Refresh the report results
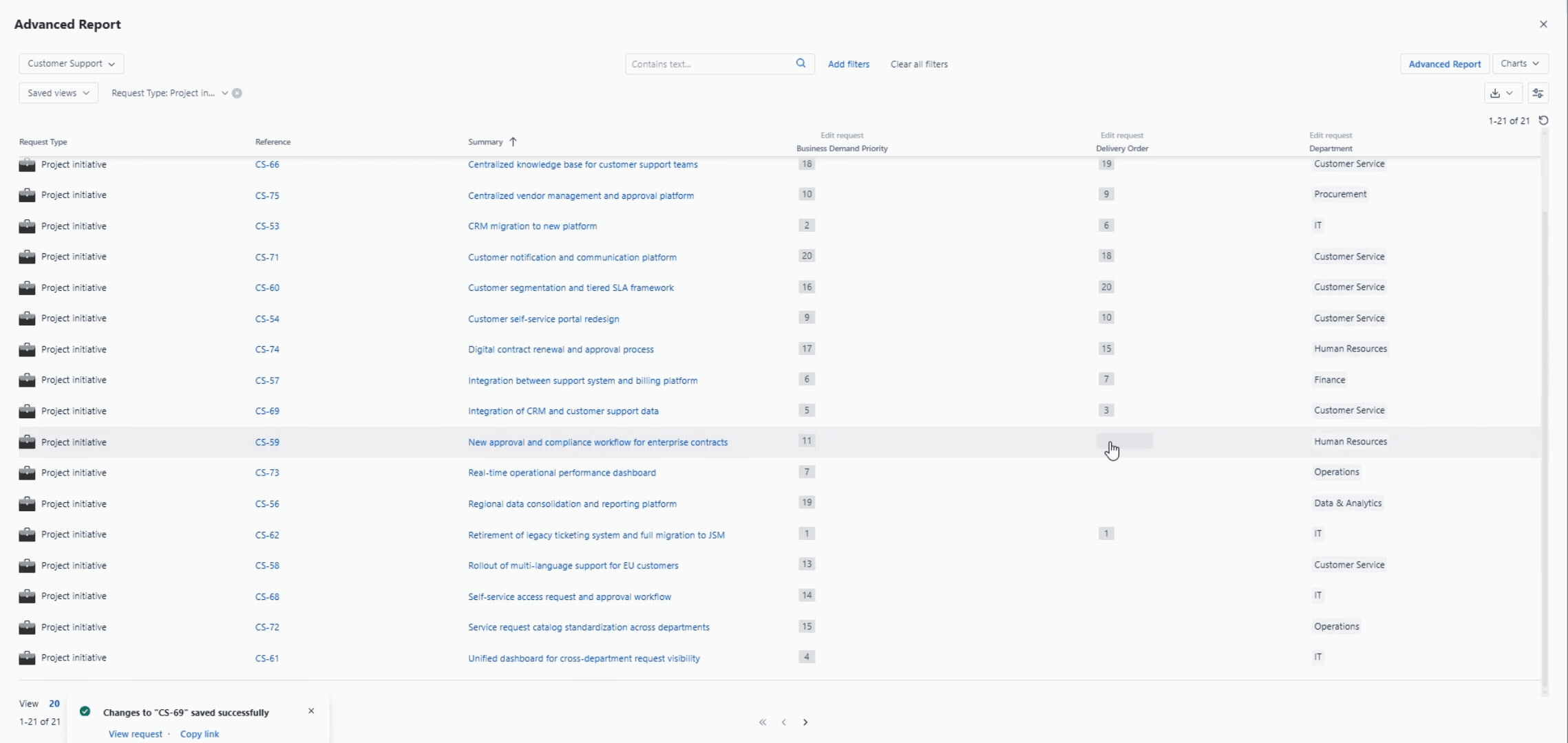1568x743 pixels. [1544, 120]
